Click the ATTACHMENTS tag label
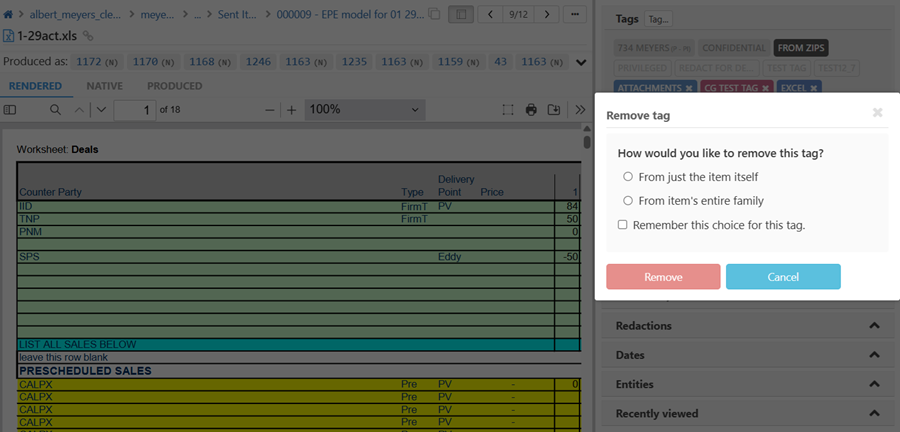Screen dimensions: 900x432 (649, 88)
